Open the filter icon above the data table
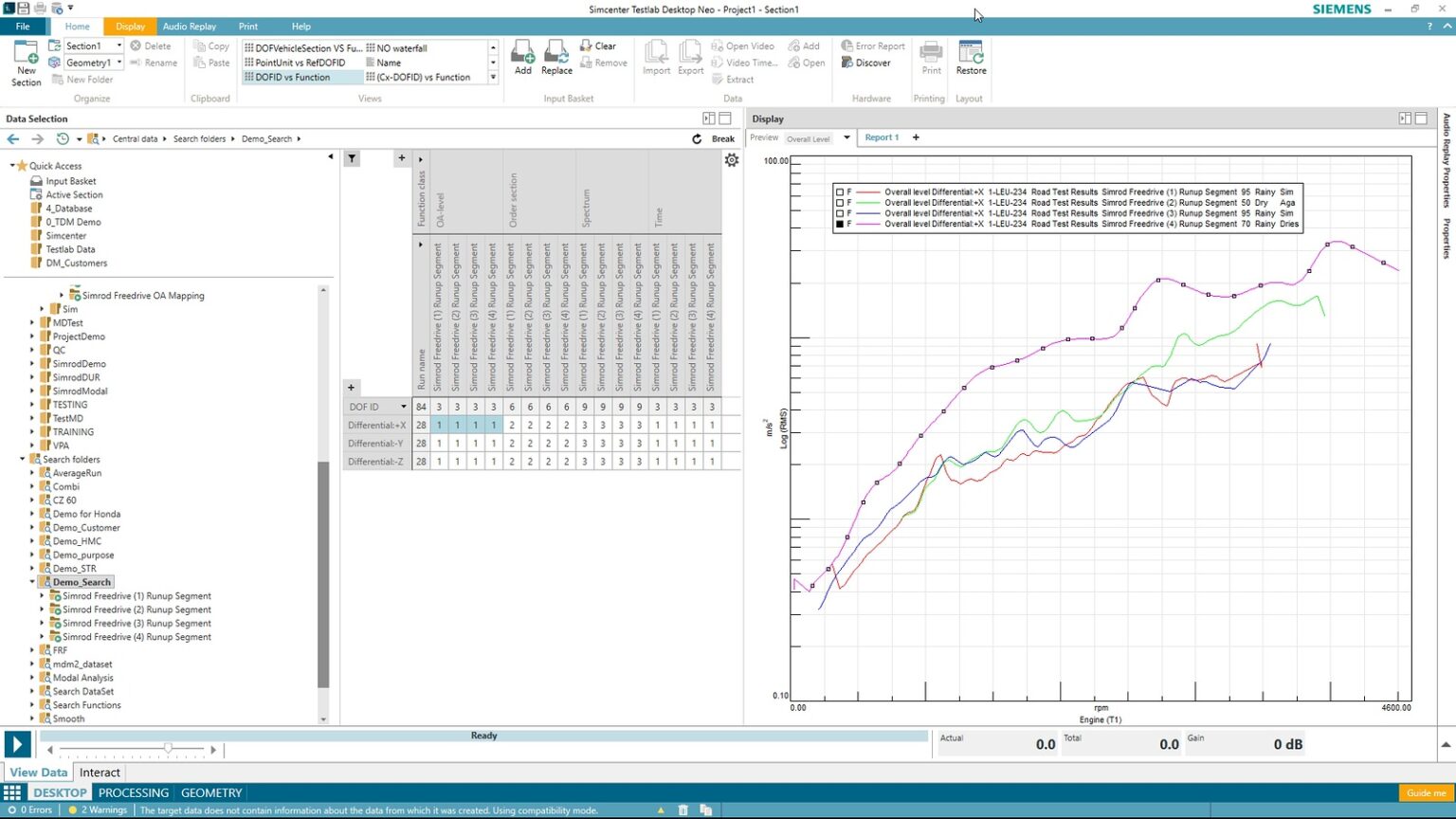 pos(352,157)
